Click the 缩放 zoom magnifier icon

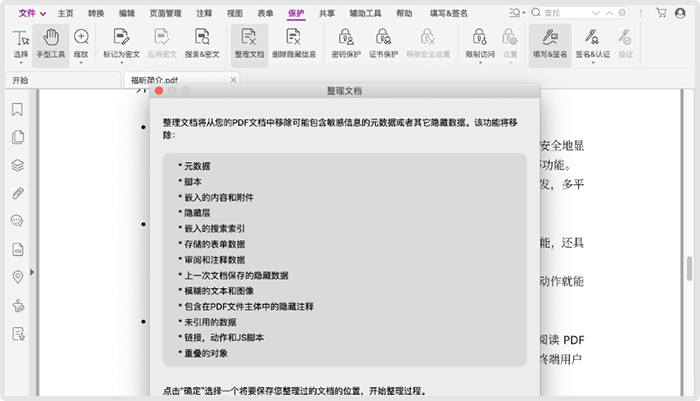point(81,37)
